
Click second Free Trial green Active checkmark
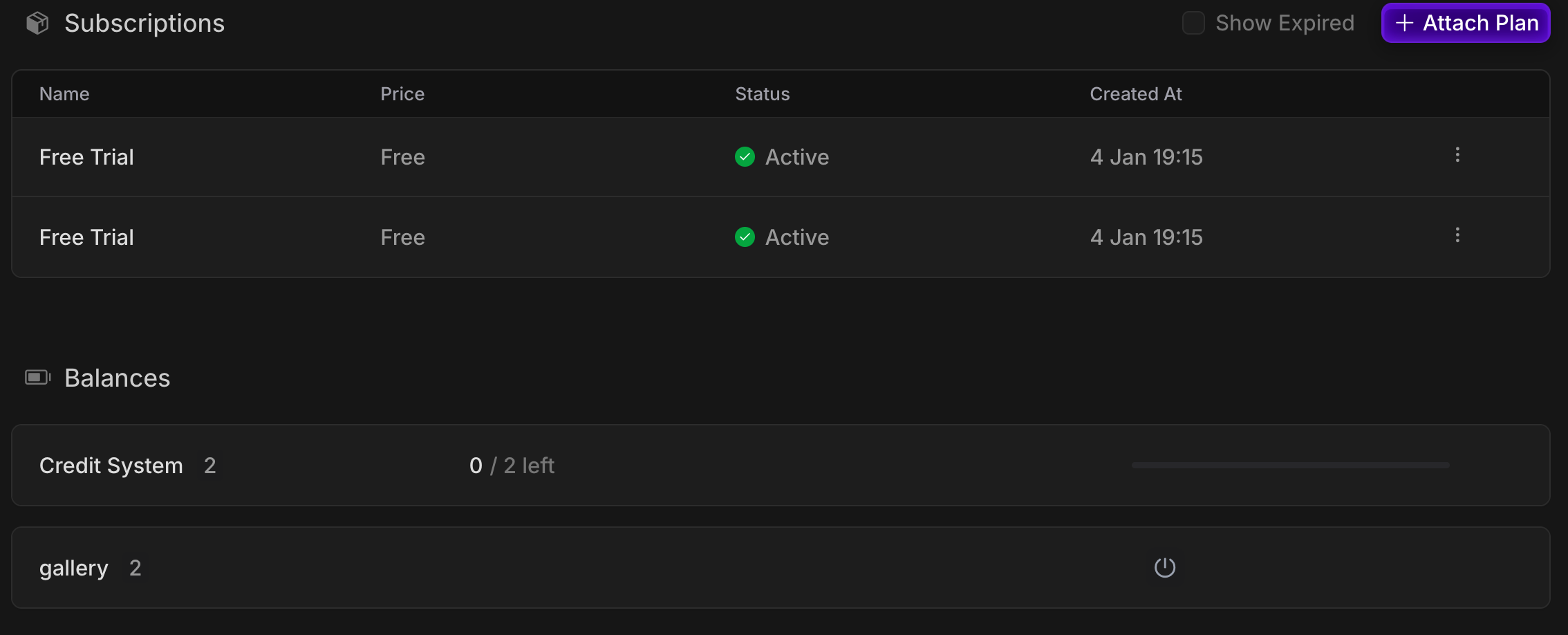pyautogui.click(x=745, y=237)
